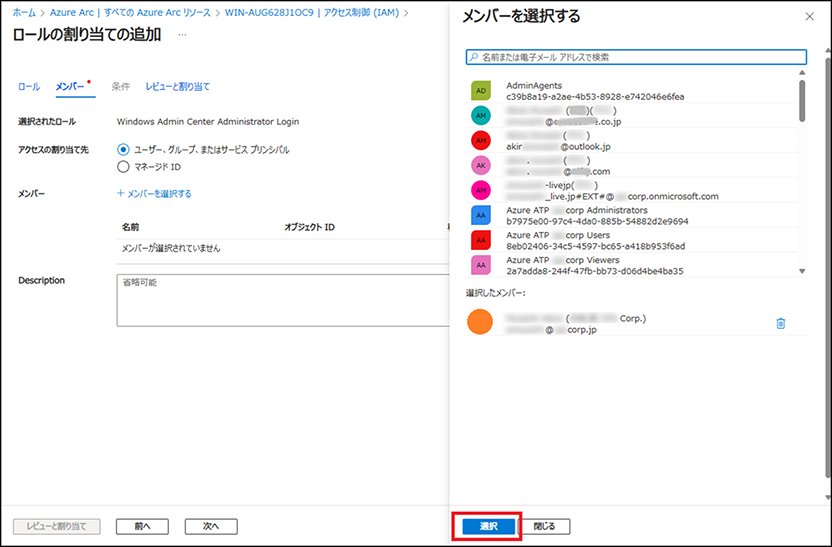The image size is (832, 547).
Task: Click the pink AA avatar for Azure ATP Viewers
Action: [481, 265]
